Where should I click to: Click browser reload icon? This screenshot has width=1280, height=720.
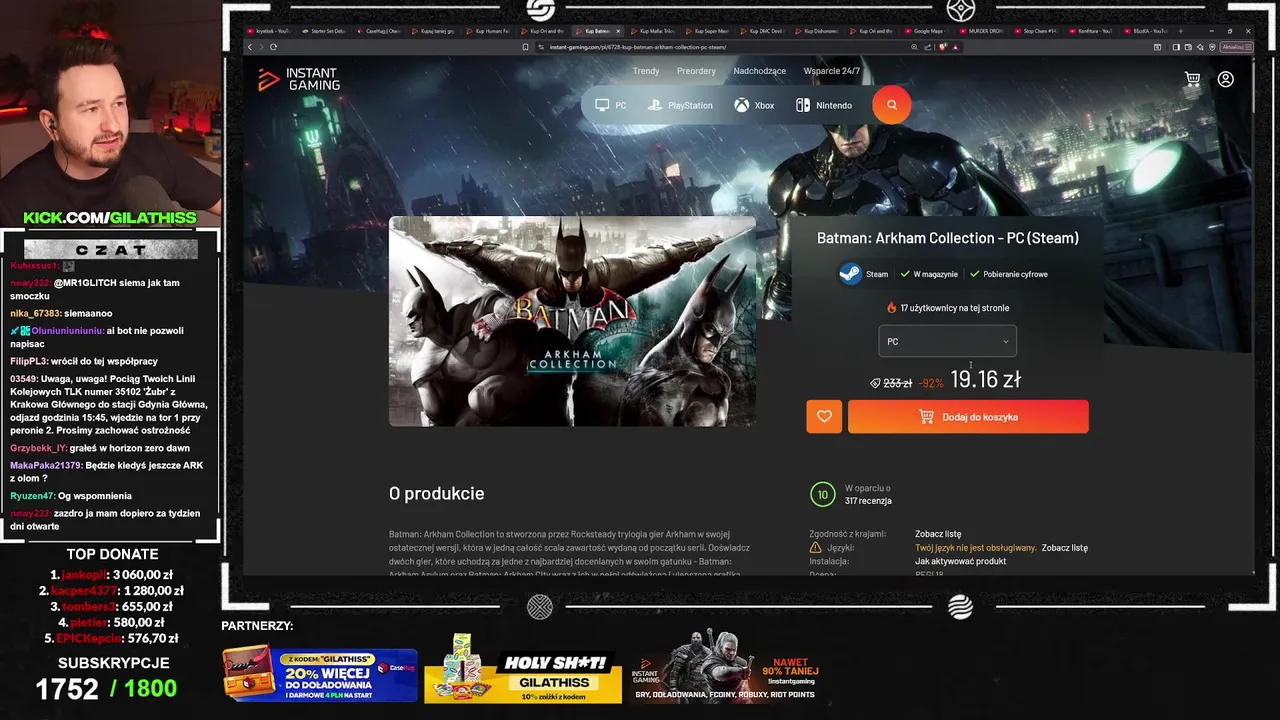point(273,47)
